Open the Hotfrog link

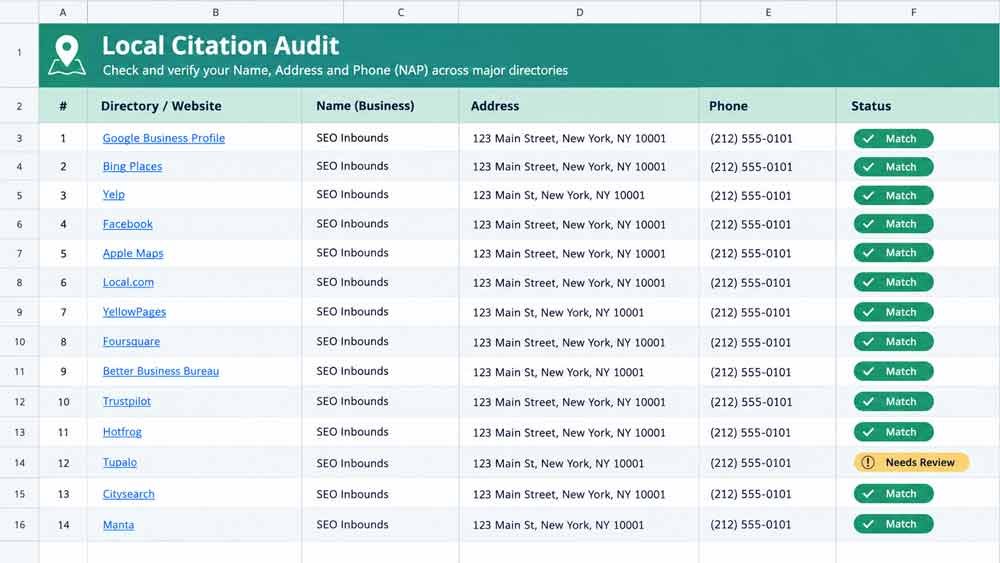click(x=122, y=432)
